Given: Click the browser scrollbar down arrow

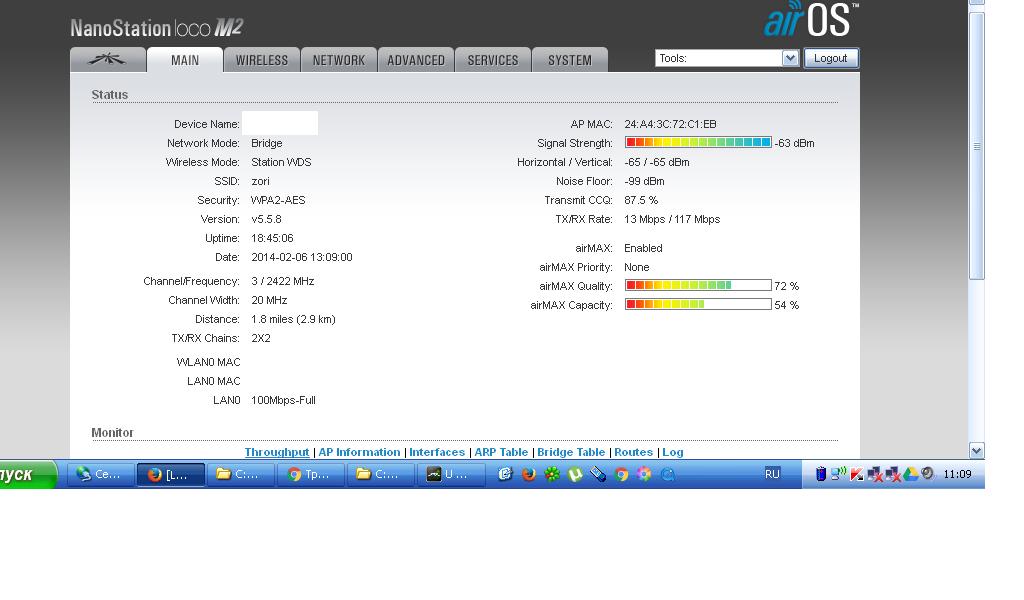Looking at the screenshot, I should [976, 450].
